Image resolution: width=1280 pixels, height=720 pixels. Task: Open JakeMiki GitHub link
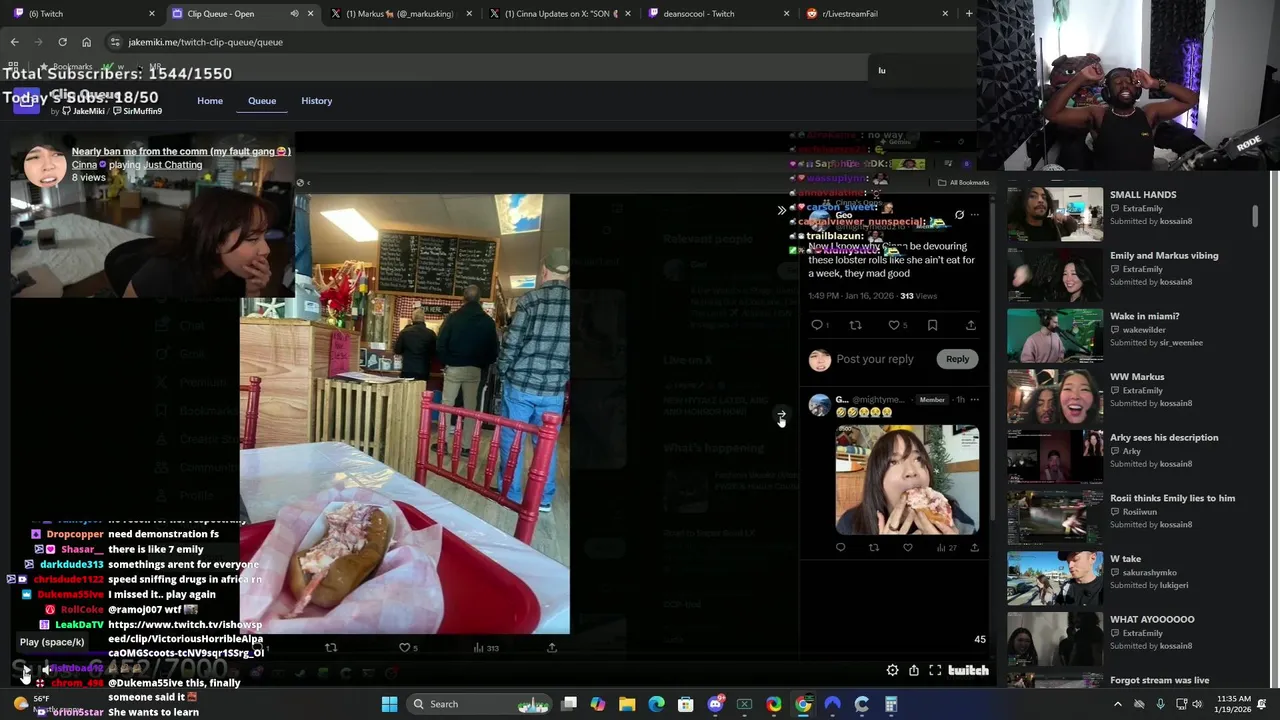pos(82,111)
